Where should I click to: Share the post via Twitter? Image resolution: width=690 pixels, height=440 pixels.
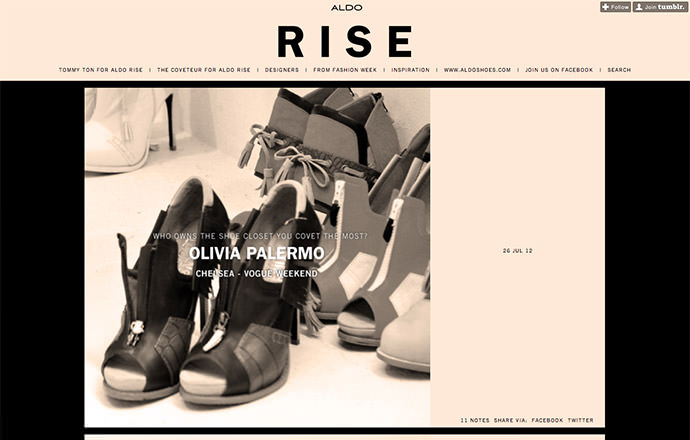[580, 420]
